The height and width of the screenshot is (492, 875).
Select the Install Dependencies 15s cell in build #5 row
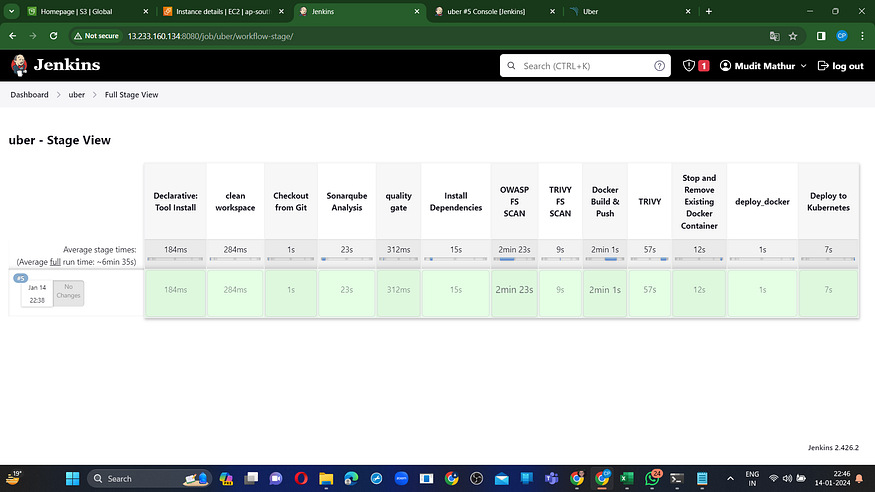point(456,293)
